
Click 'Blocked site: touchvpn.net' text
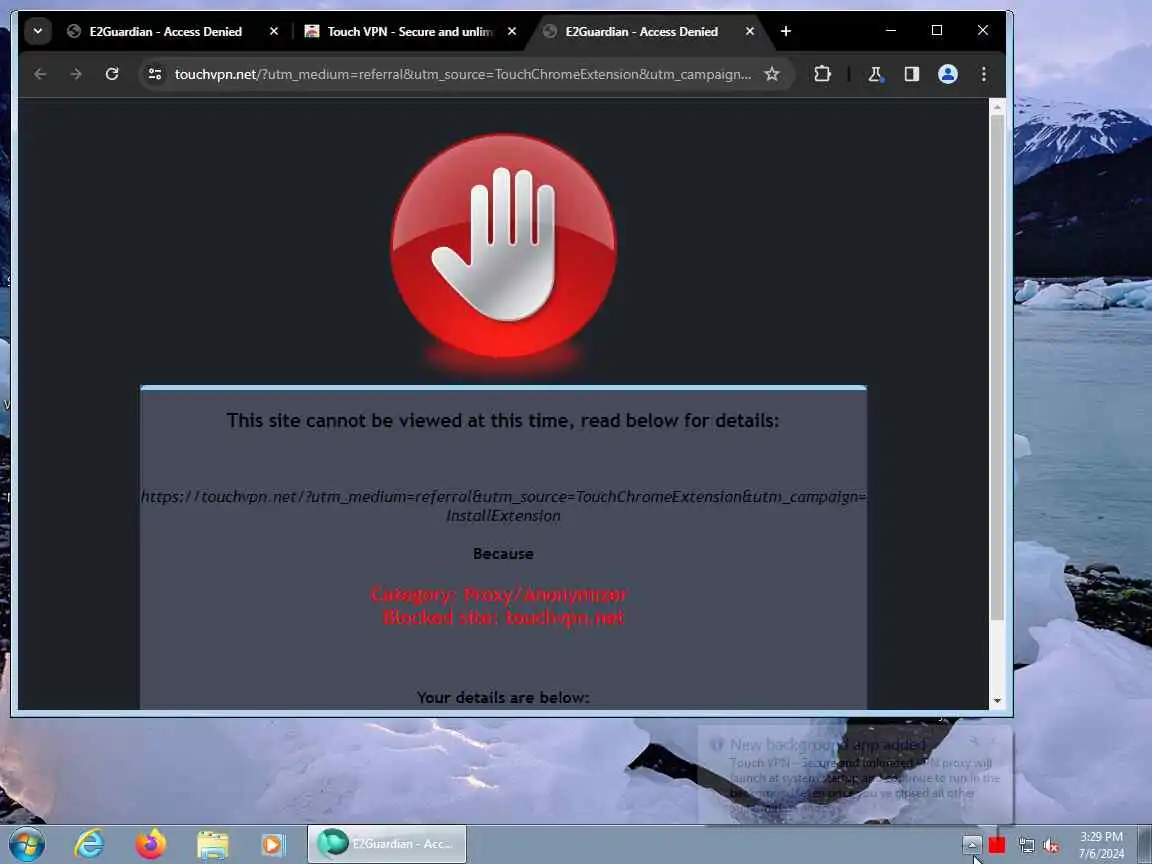click(503, 618)
